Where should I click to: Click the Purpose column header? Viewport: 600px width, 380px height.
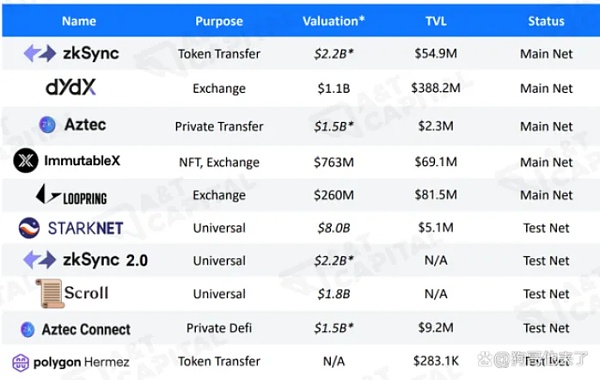tap(219, 21)
